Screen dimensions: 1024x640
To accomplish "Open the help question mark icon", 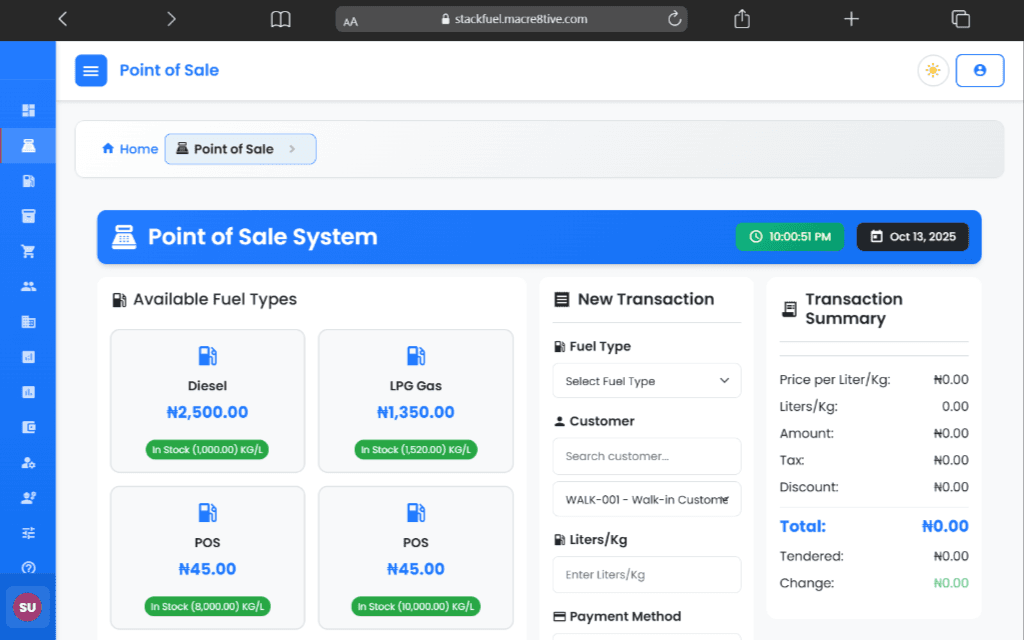I will (28, 567).
